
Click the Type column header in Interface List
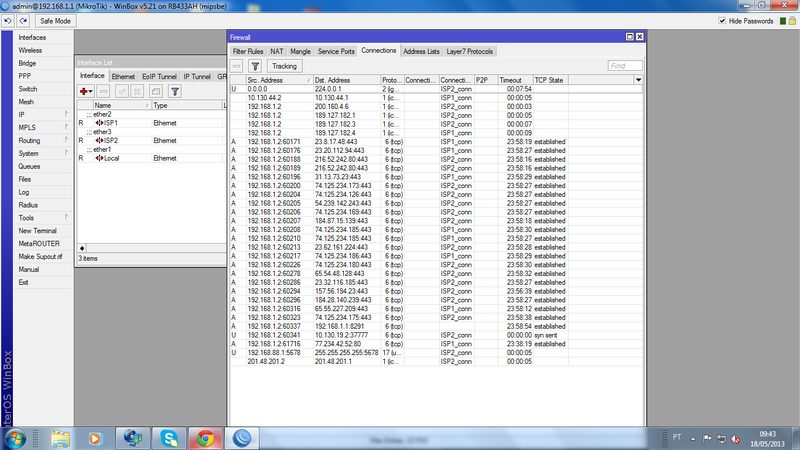click(x=187, y=105)
